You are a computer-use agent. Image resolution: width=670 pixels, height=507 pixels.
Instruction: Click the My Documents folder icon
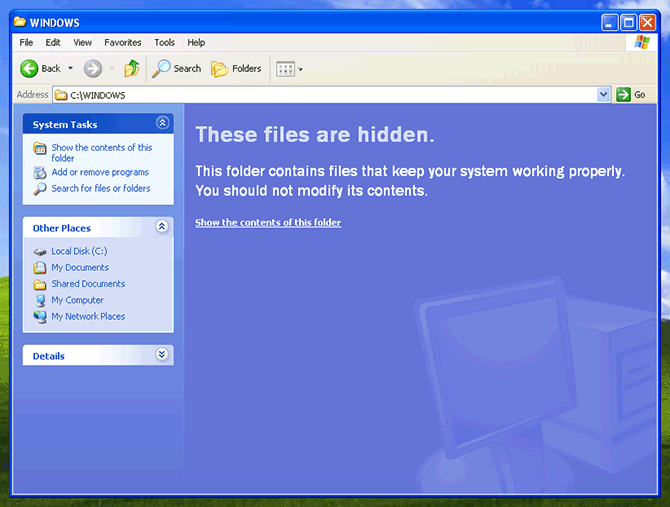(40, 268)
